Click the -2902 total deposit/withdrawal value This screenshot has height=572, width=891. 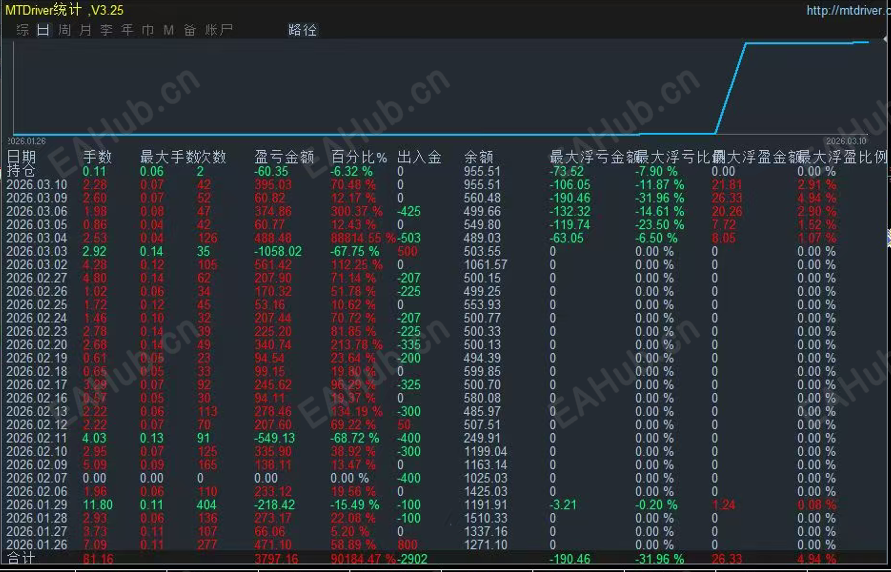pos(413,559)
